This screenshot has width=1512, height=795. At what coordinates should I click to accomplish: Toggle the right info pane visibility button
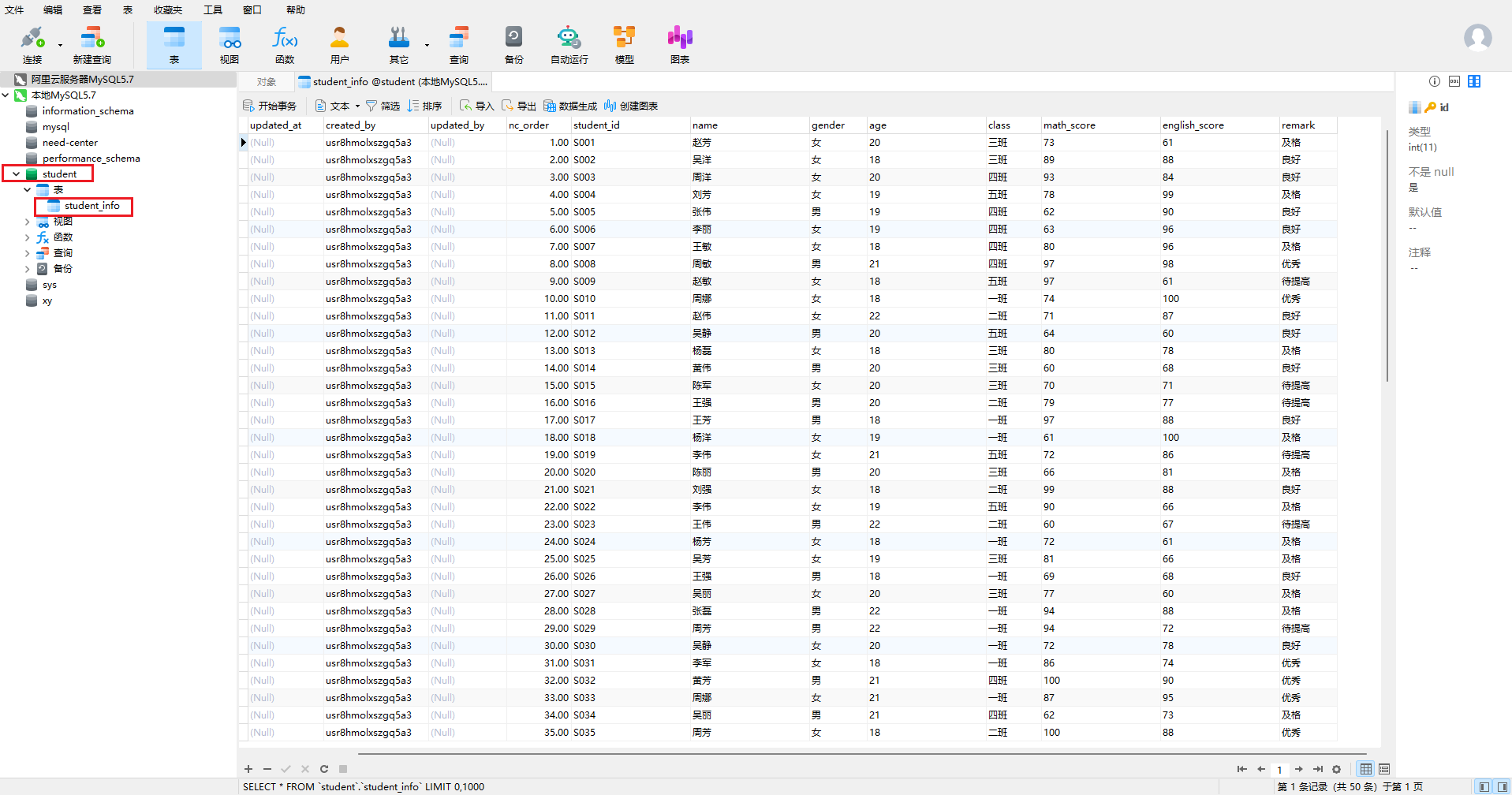[x=1503, y=786]
